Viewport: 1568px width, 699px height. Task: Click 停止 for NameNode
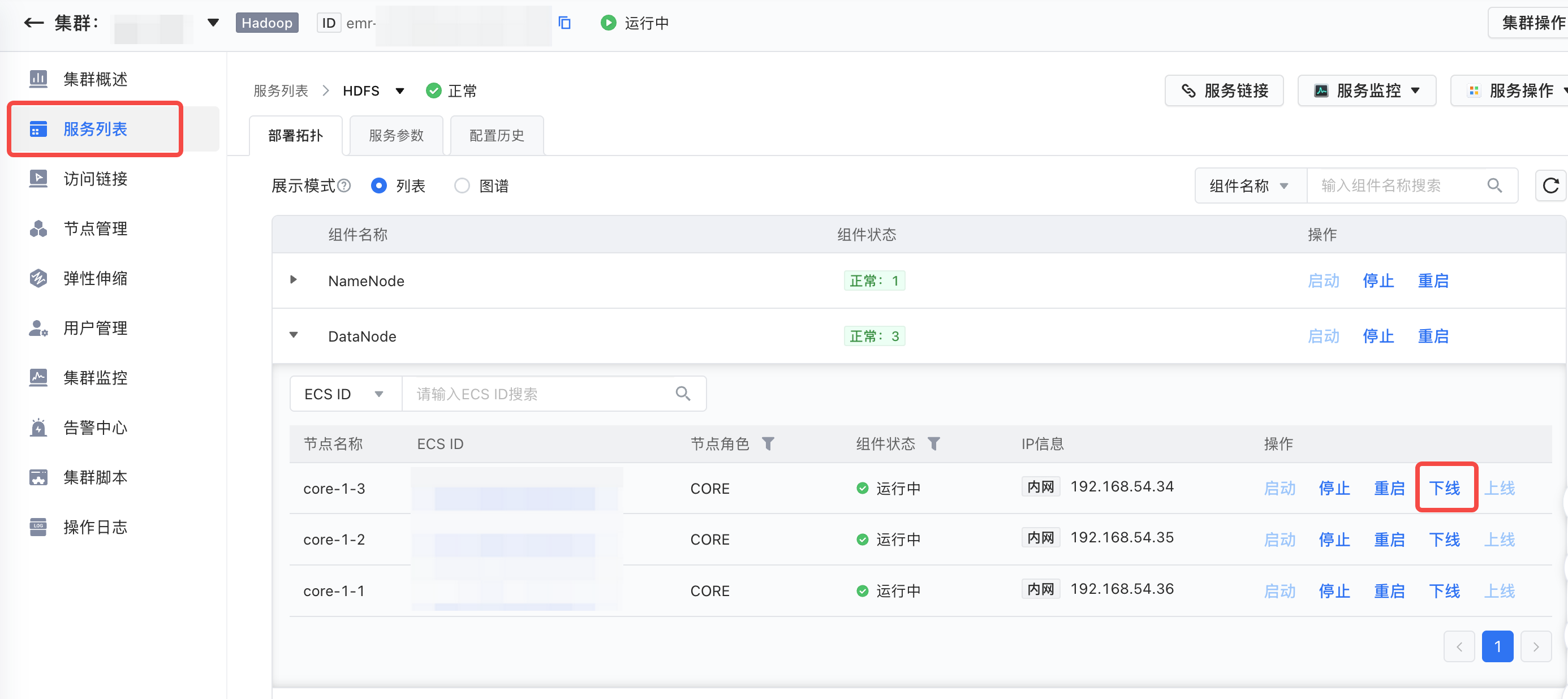[1378, 281]
